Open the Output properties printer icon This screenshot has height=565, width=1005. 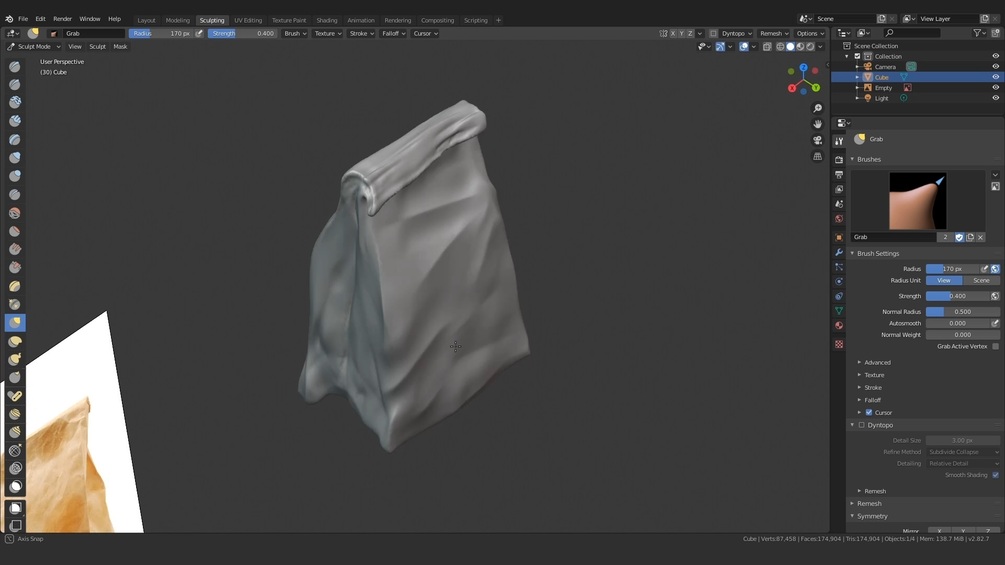click(839, 174)
